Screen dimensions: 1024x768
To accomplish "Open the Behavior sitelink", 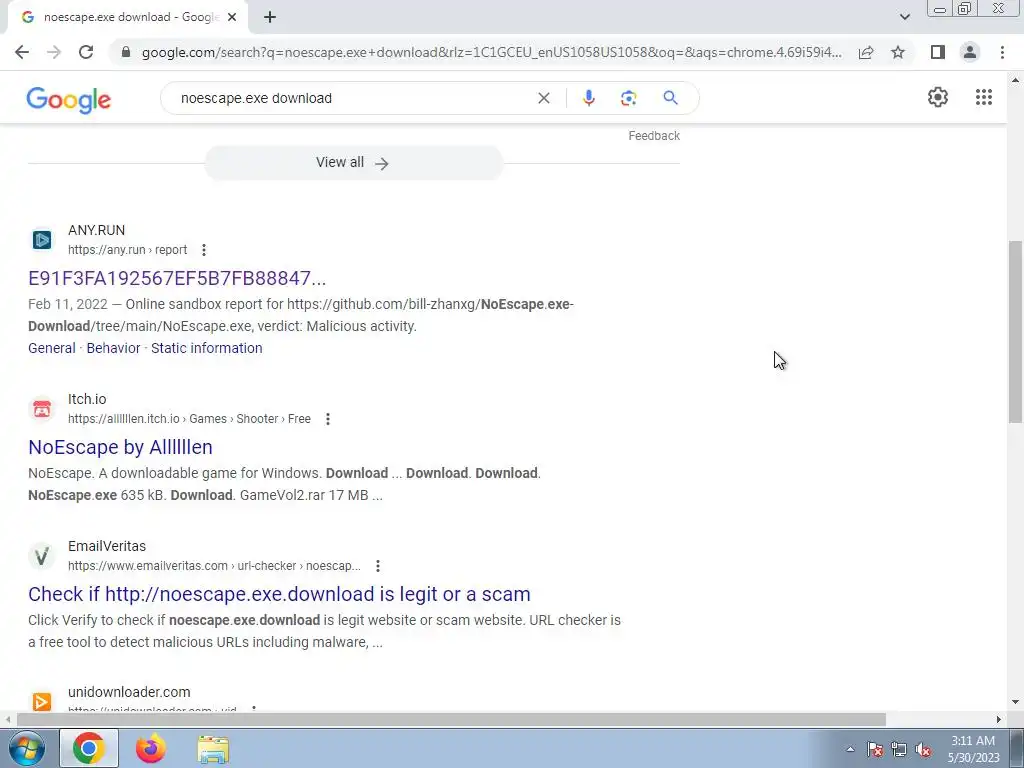I will tap(113, 348).
